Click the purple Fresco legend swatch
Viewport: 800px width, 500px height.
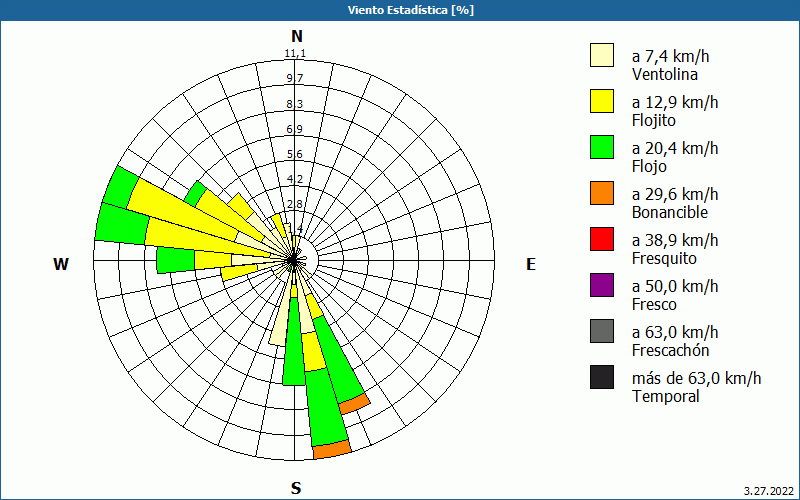[602, 285]
